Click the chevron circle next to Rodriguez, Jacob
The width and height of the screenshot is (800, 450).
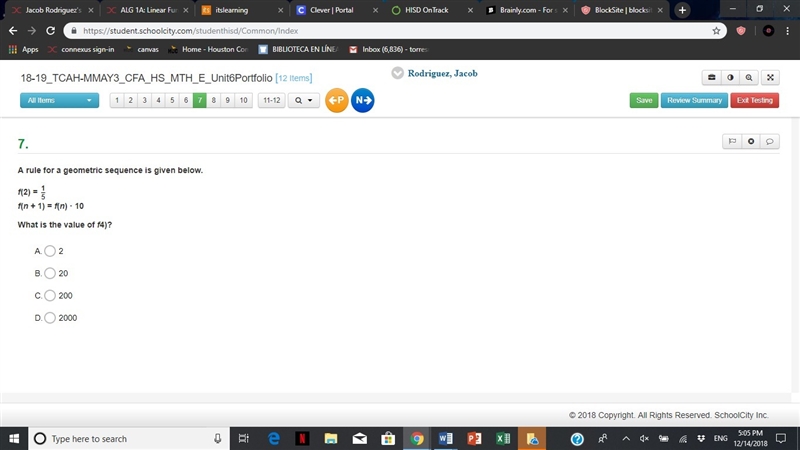pyautogui.click(x=397, y=73)
